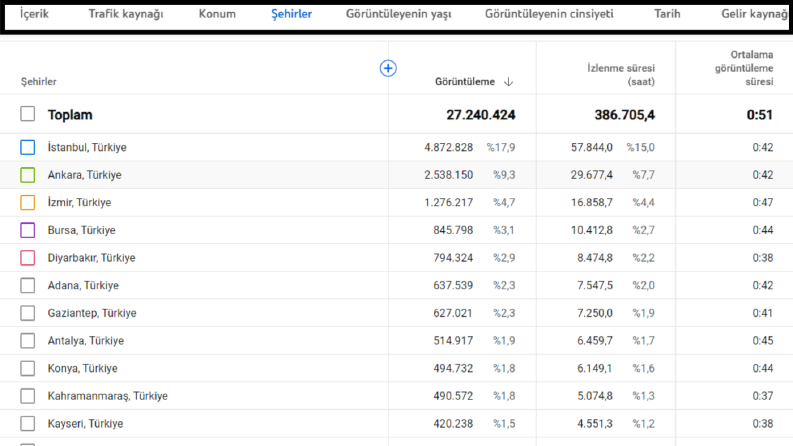Open Bursa, Türkiye row label
This screenshot has height=446, width=793.
[x=81, y=230]
